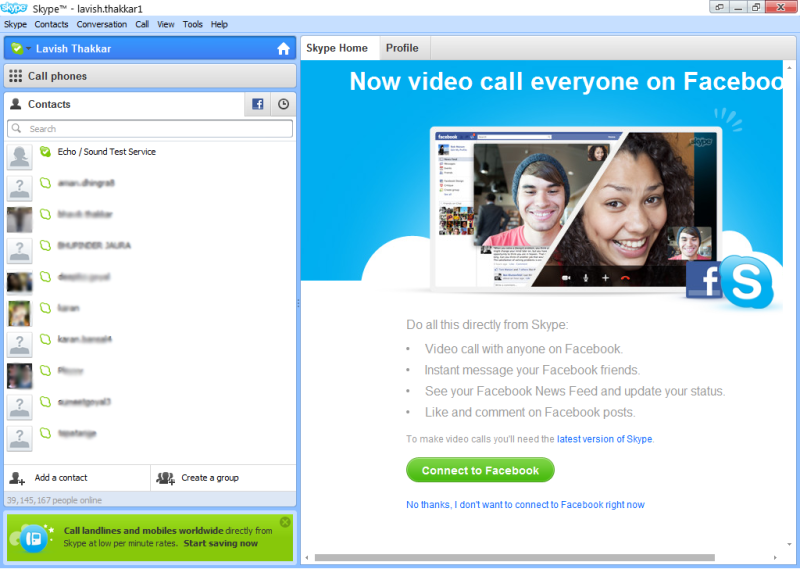Click Create a group
Viewport: 800px width, 569px height.
tap(223, 478)
